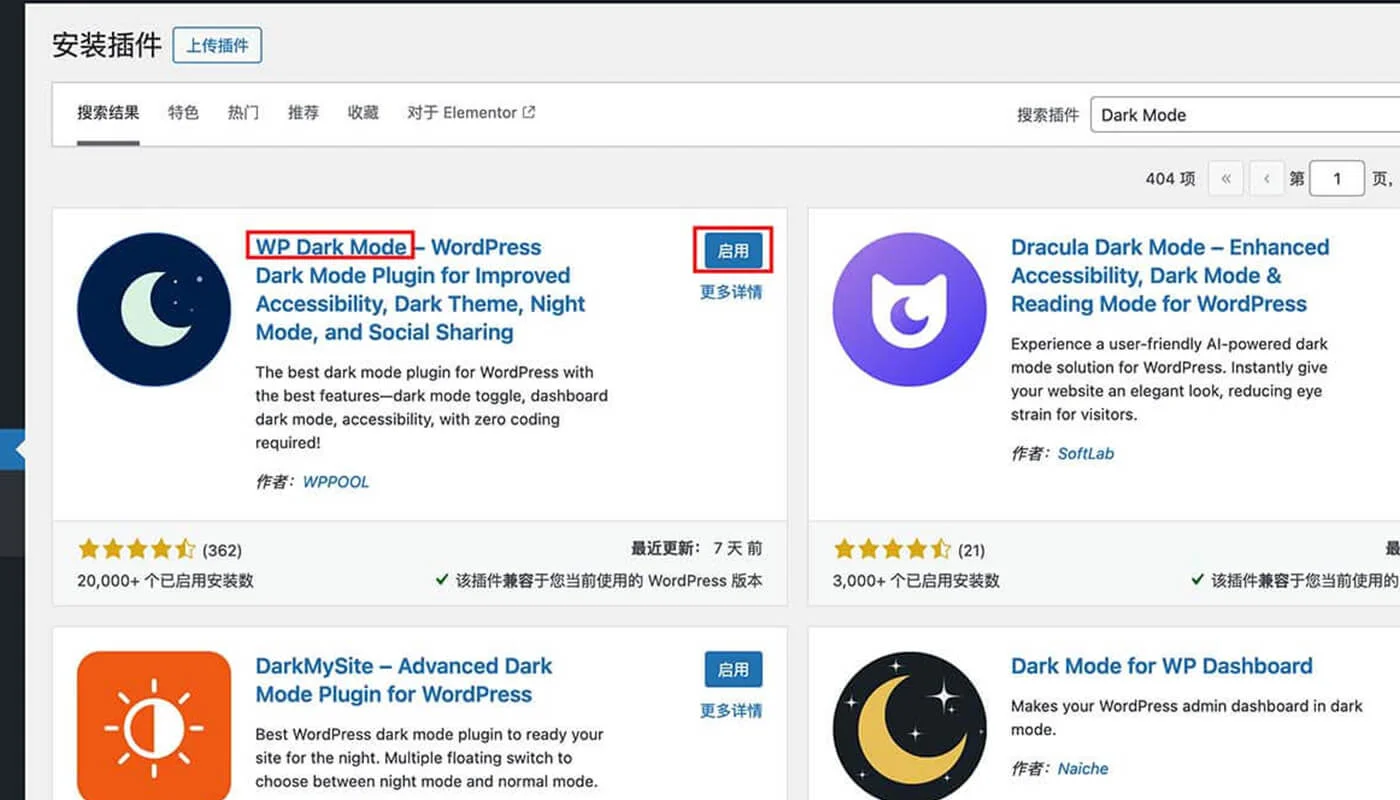
Task: Open 更多详情 for WP Dark Mode
Action: tap(731, 291)
